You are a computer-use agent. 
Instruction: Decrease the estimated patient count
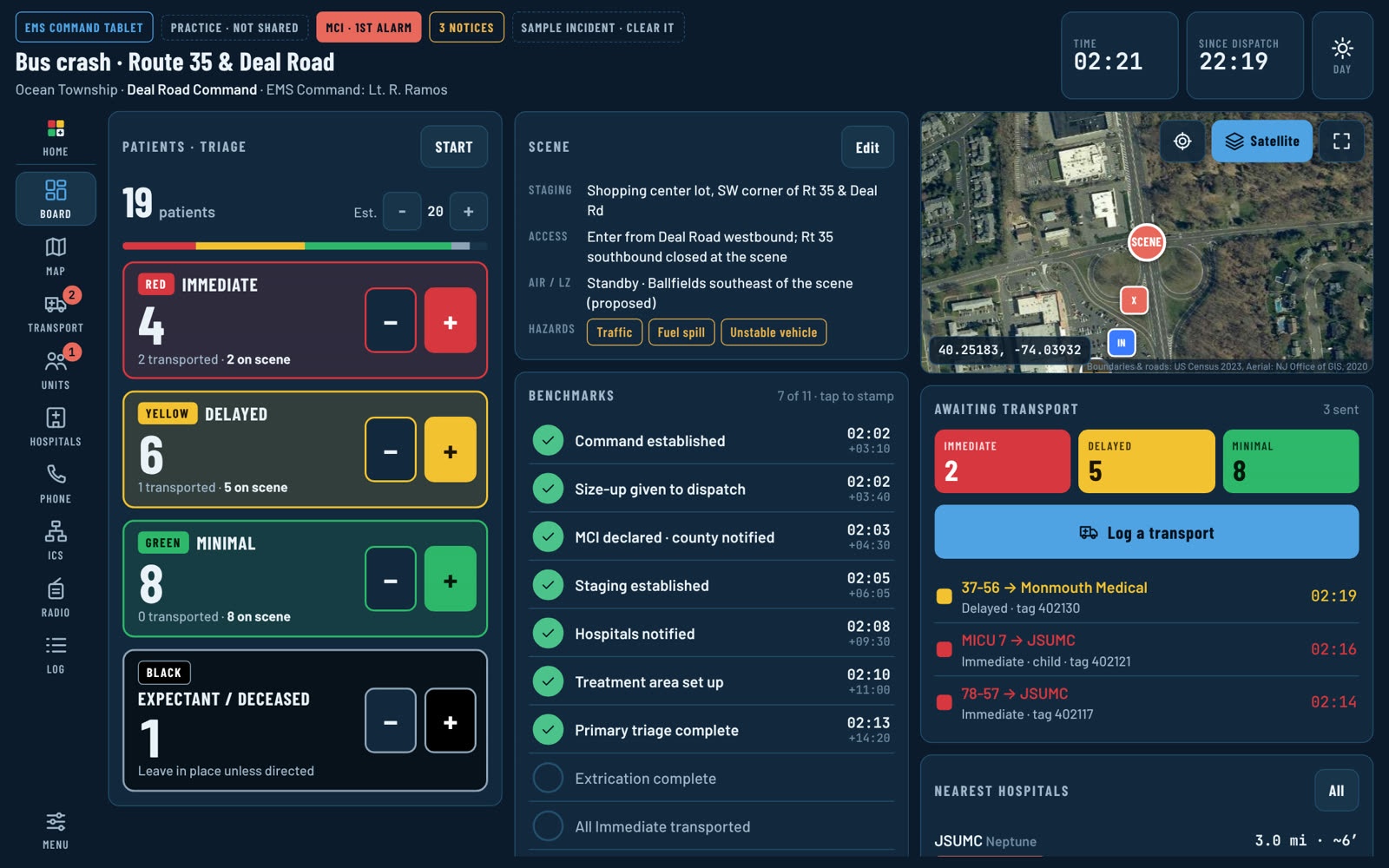pyautogui.click(x=402, y=212)
